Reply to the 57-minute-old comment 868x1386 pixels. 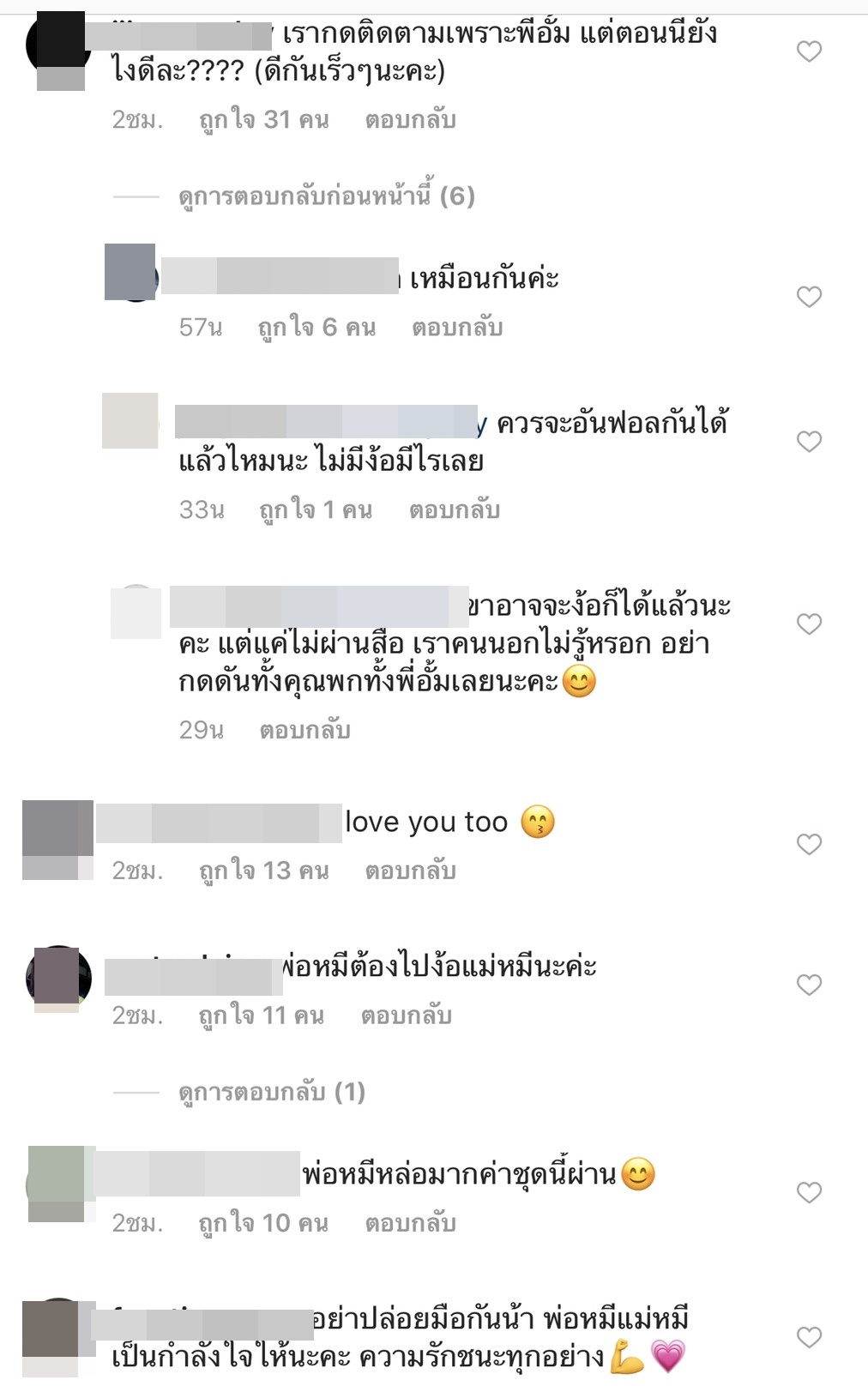(457, 328)
